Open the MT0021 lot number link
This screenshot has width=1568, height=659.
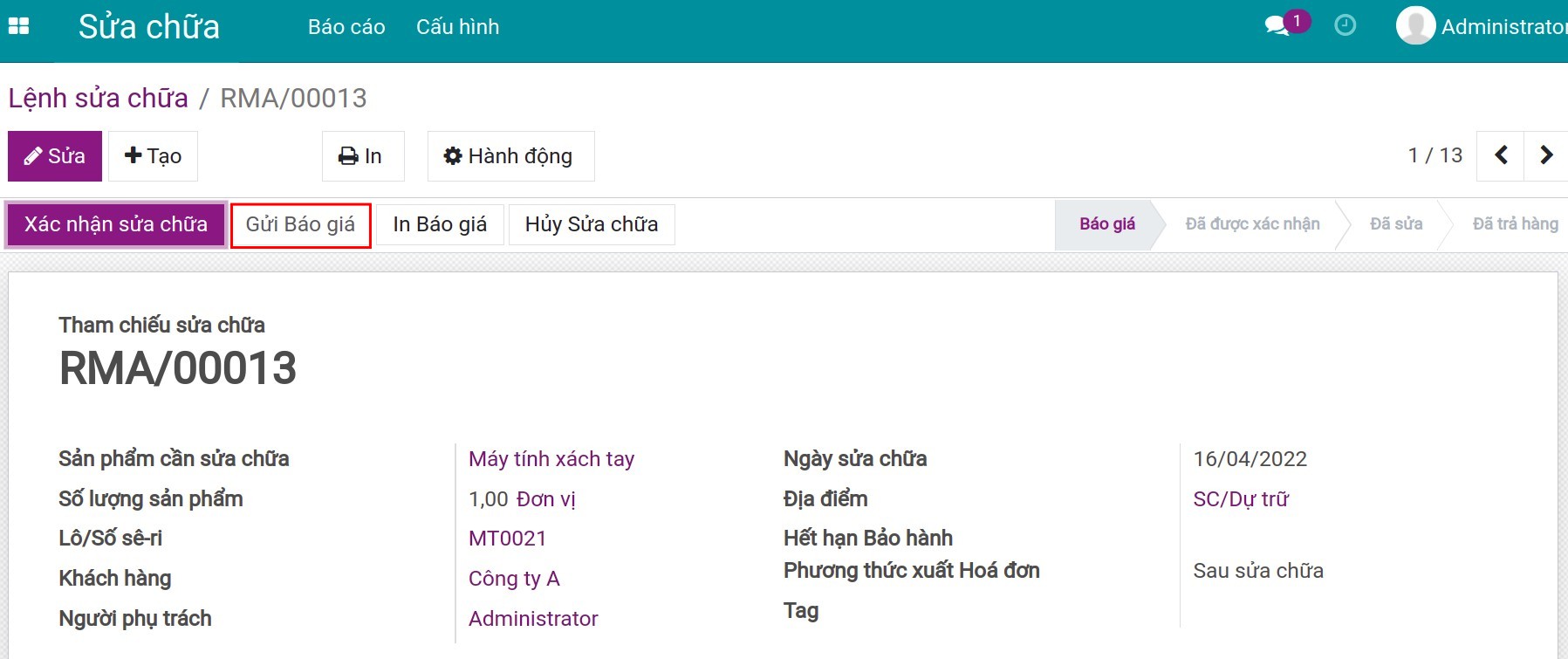(x=507, y=539)
